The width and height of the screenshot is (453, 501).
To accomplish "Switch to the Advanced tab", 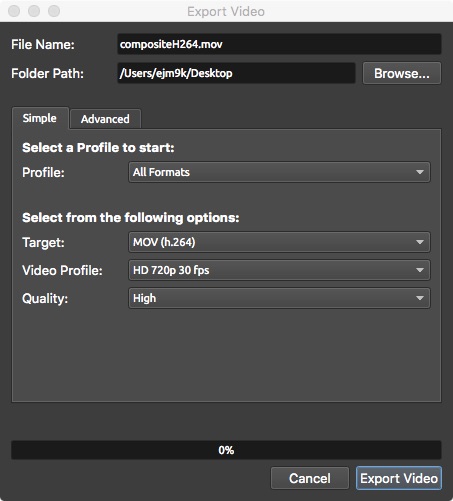I will point(105,119).
